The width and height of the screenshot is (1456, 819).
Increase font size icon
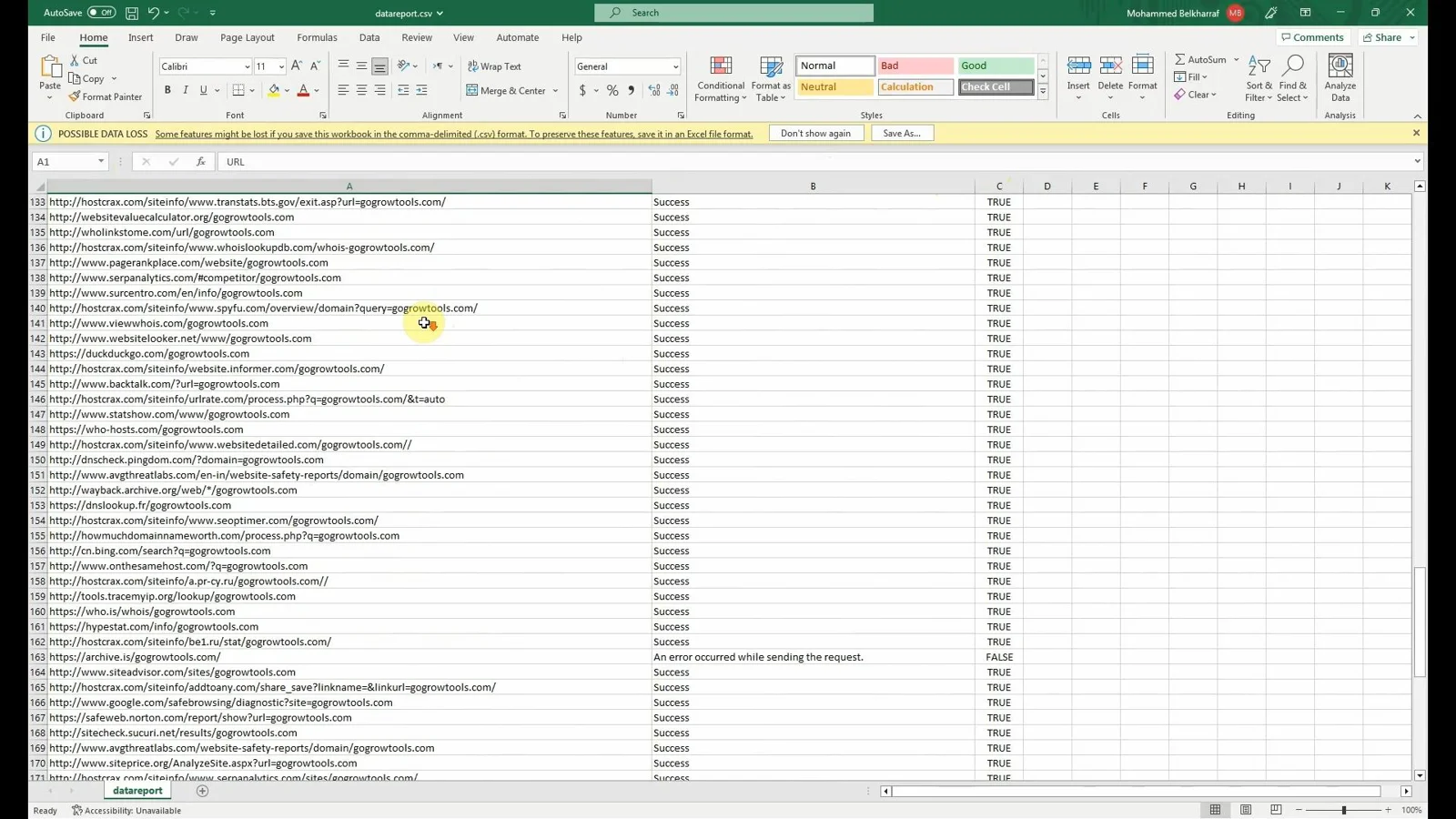pos(297,66)
